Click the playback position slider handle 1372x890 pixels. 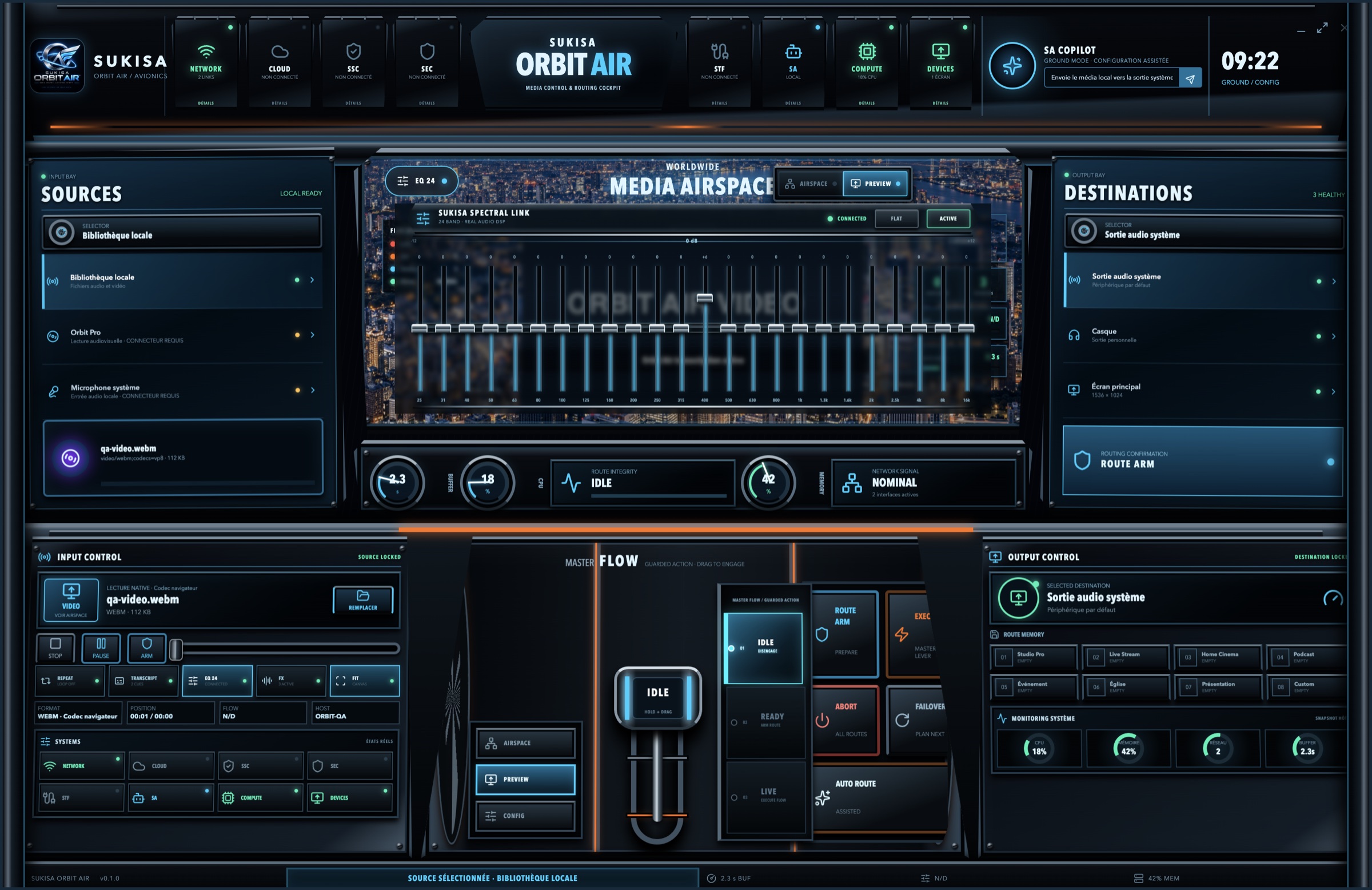(x=177, y=649)
